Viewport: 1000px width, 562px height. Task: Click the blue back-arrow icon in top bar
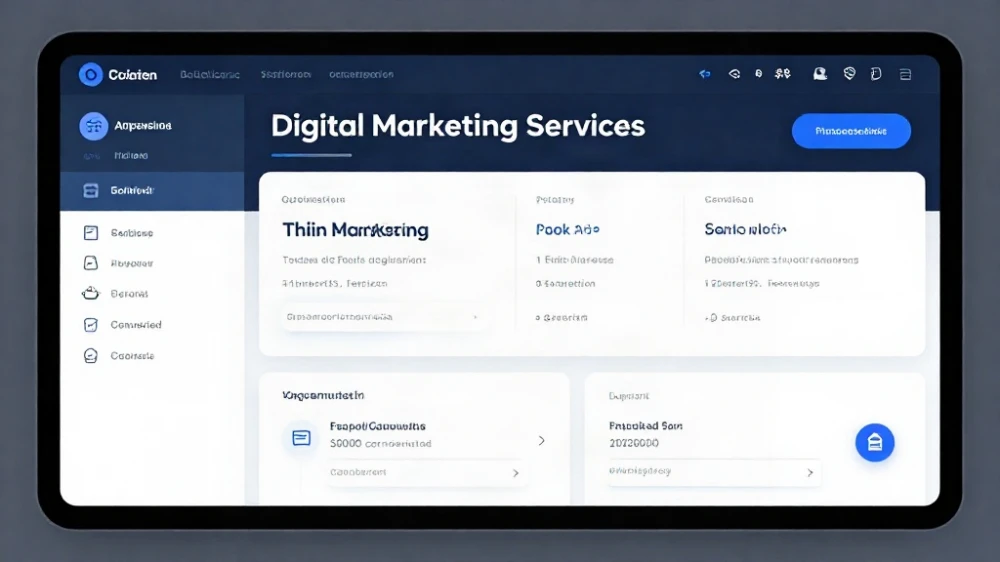[x=705, y=74]
